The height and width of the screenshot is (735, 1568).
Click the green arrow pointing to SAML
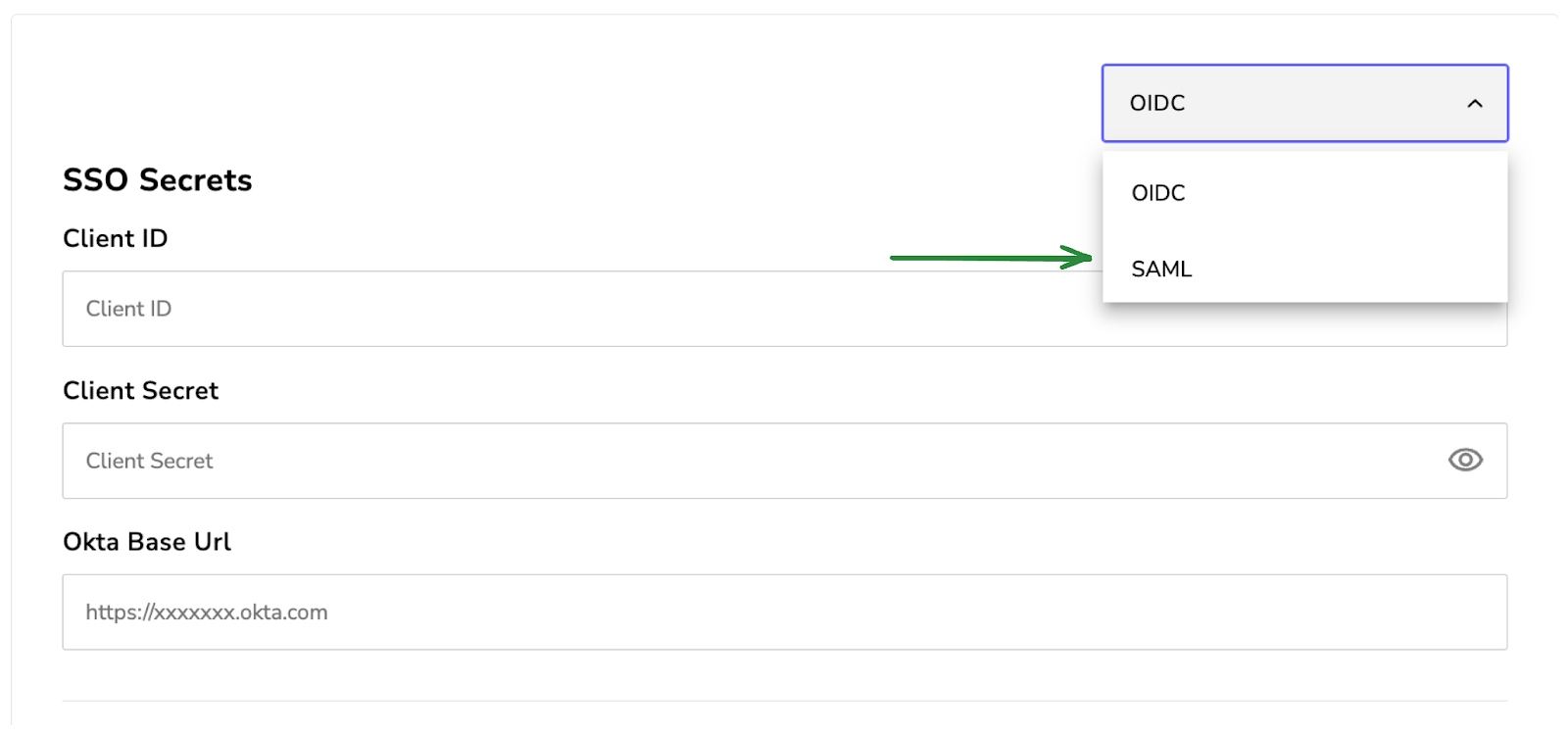pos(991,258)
